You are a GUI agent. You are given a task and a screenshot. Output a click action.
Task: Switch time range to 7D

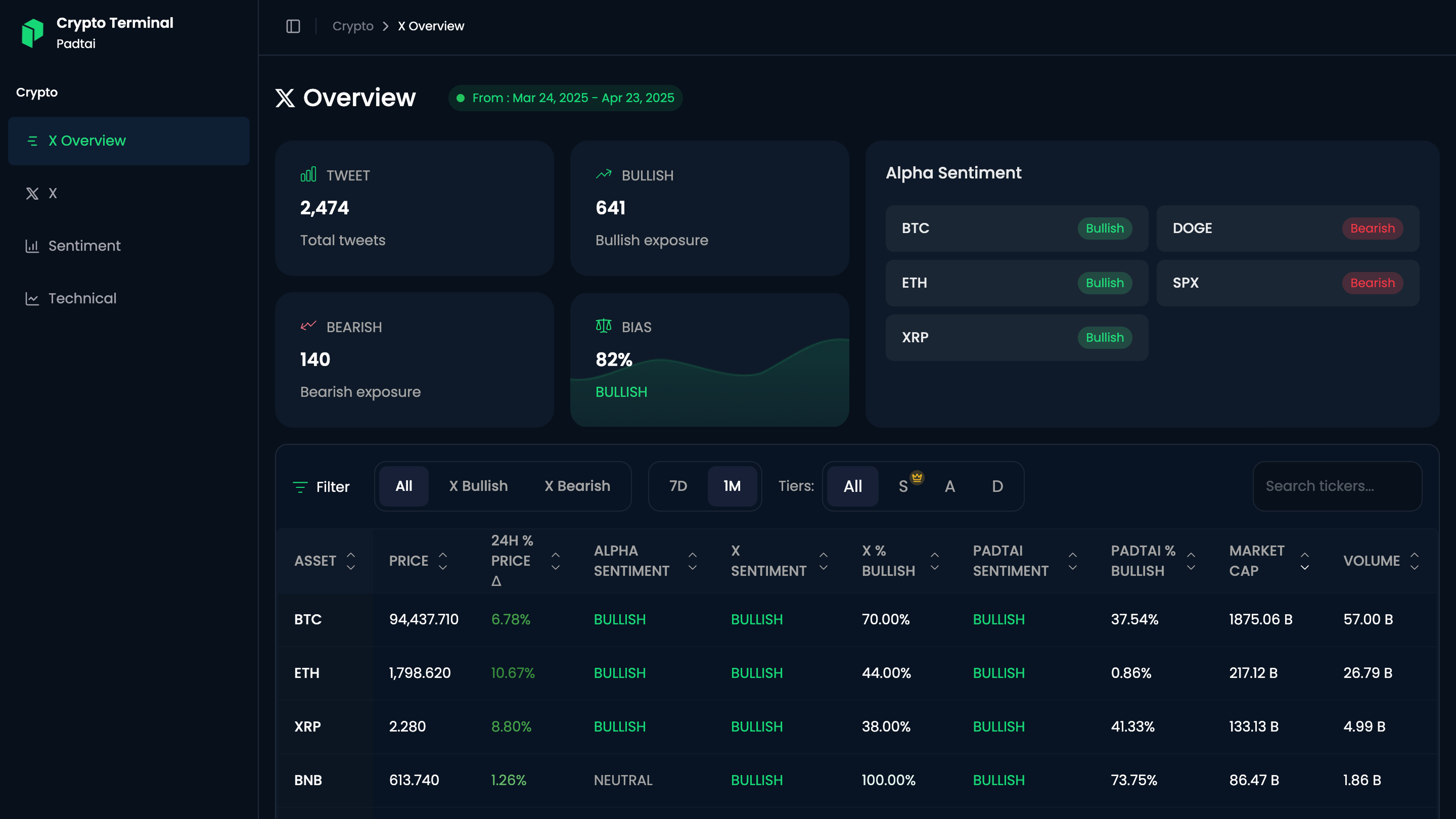click(677, 486)
